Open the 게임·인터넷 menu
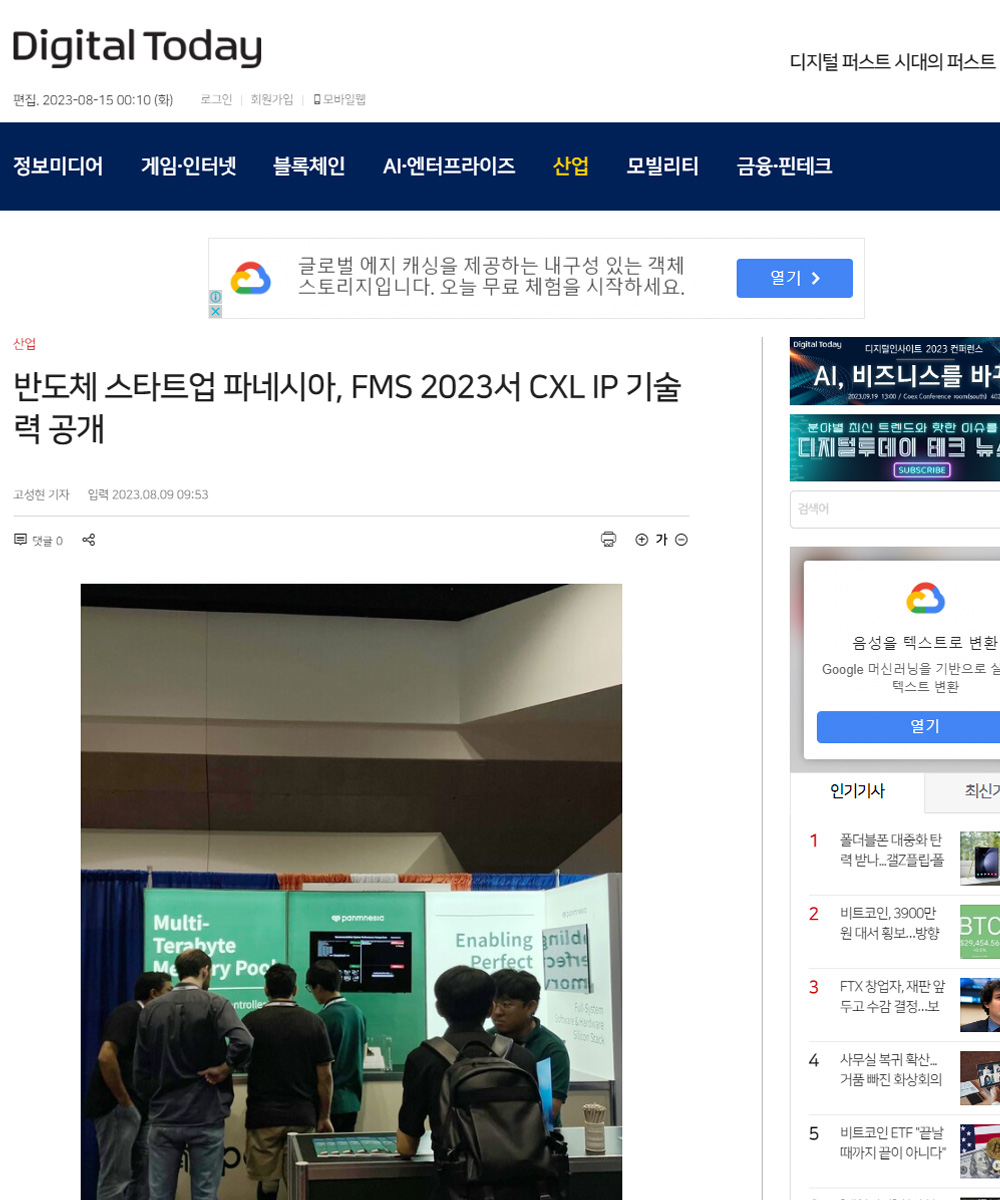This screenshot has width=1000, height=1200. tap(188, 166)
